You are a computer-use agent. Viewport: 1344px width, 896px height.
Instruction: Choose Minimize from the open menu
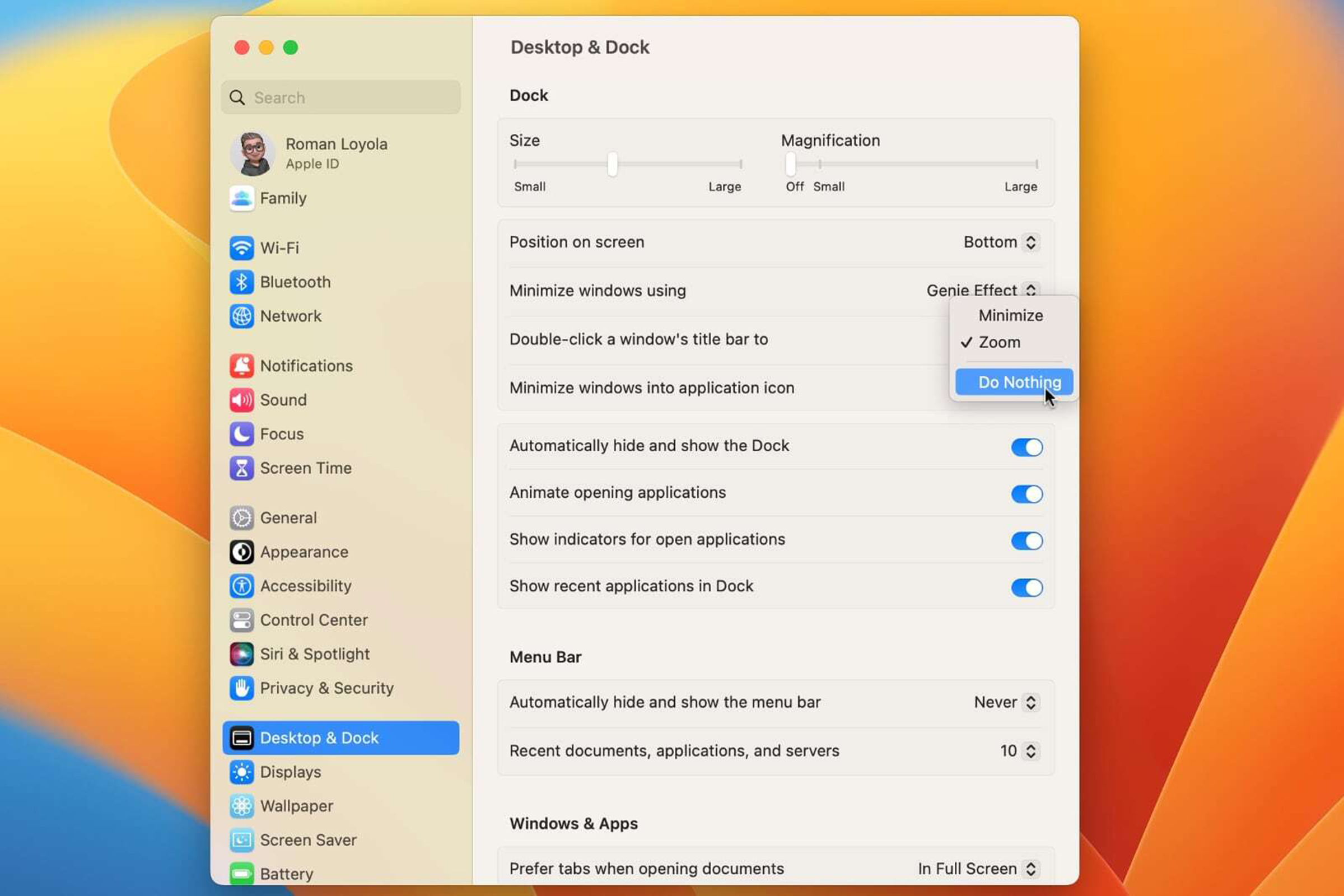[x=1011, y=315]
